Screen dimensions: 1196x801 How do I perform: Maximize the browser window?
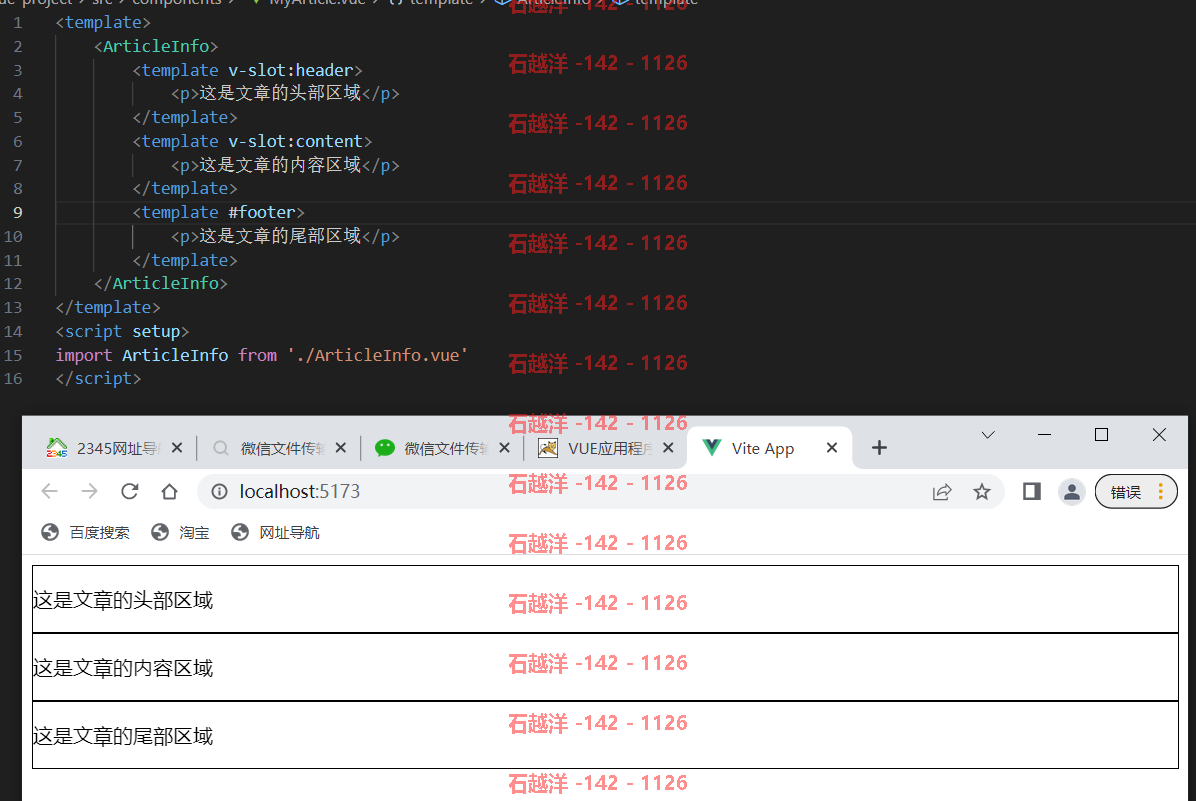[1101, 435]
